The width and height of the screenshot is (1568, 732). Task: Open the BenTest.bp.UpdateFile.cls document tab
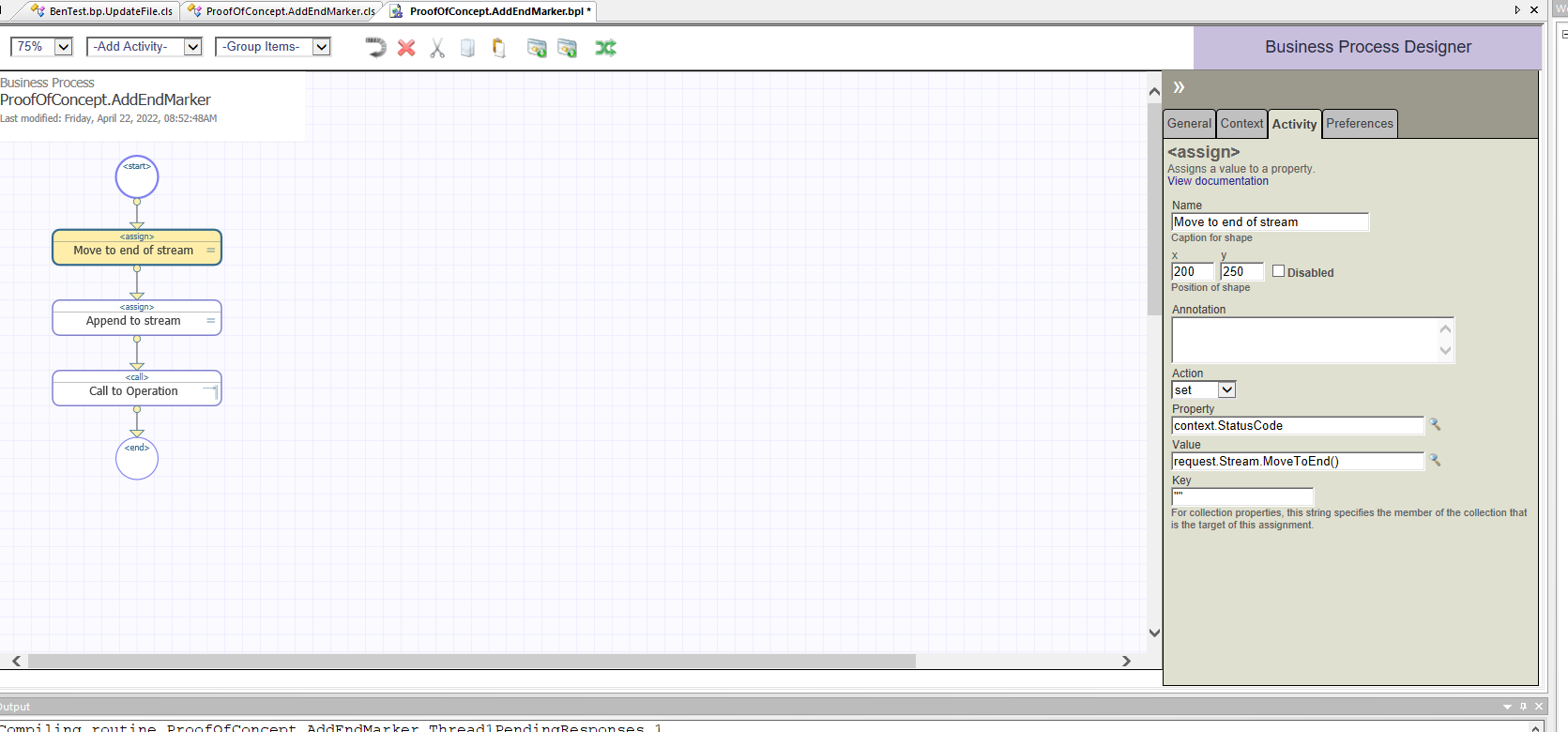(101, 11)
